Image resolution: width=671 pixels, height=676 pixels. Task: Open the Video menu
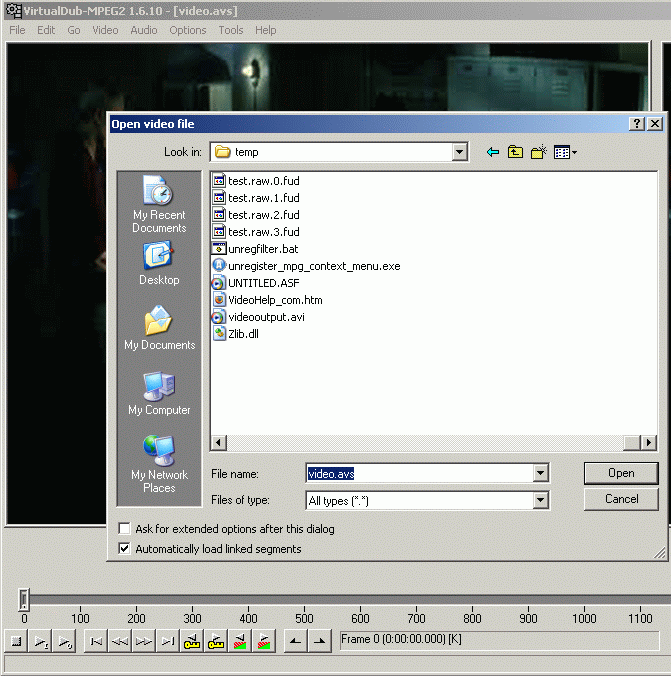(x=105, y=30)
